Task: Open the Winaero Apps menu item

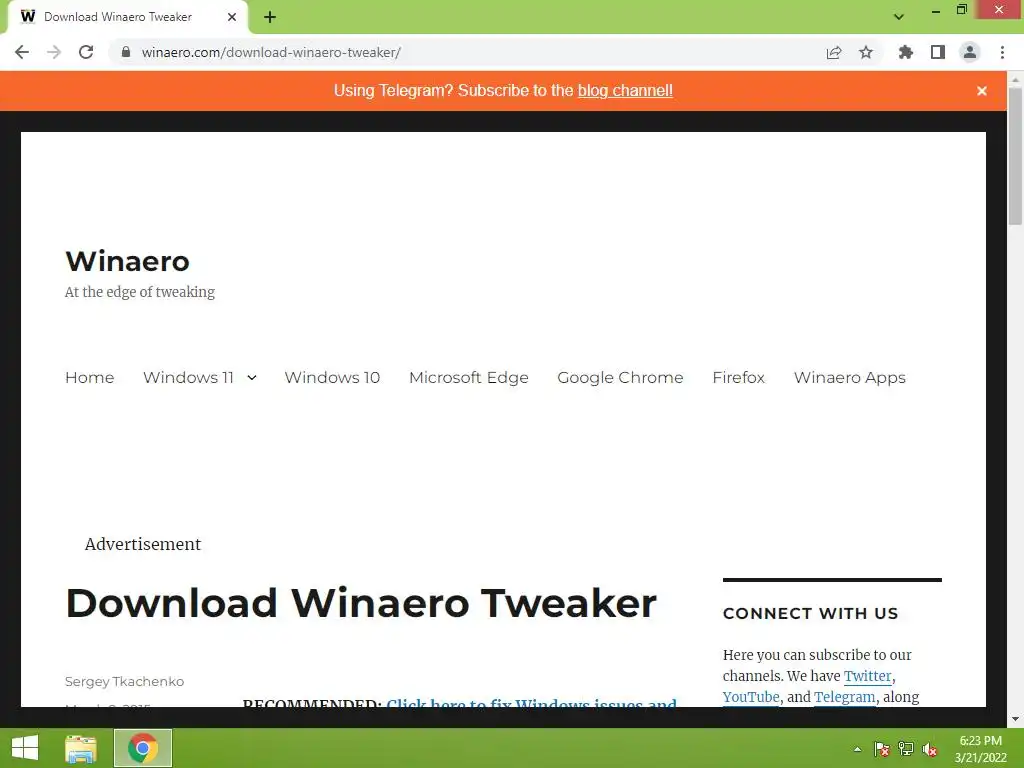Action: pyautogui.click(x=850, y=377)
